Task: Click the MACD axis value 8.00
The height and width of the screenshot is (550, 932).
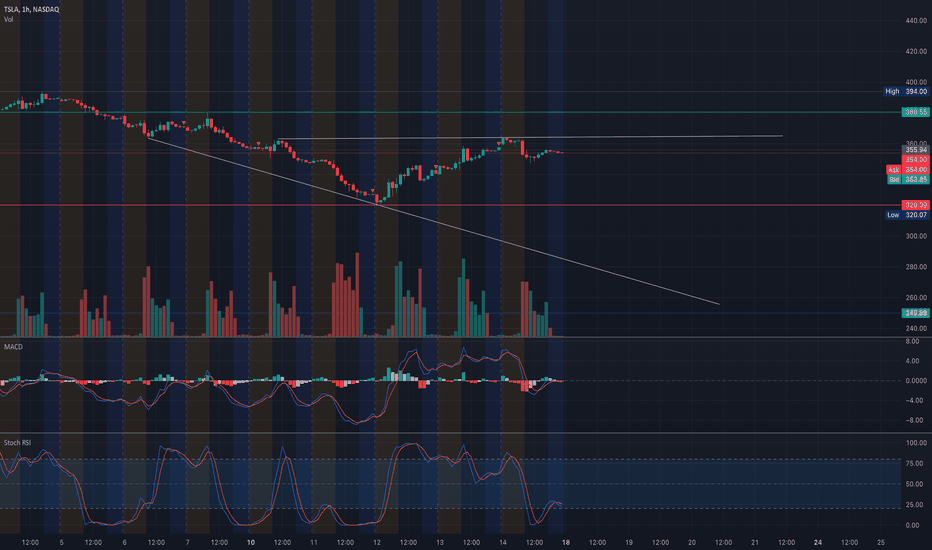Action: [x=912, y=342]
